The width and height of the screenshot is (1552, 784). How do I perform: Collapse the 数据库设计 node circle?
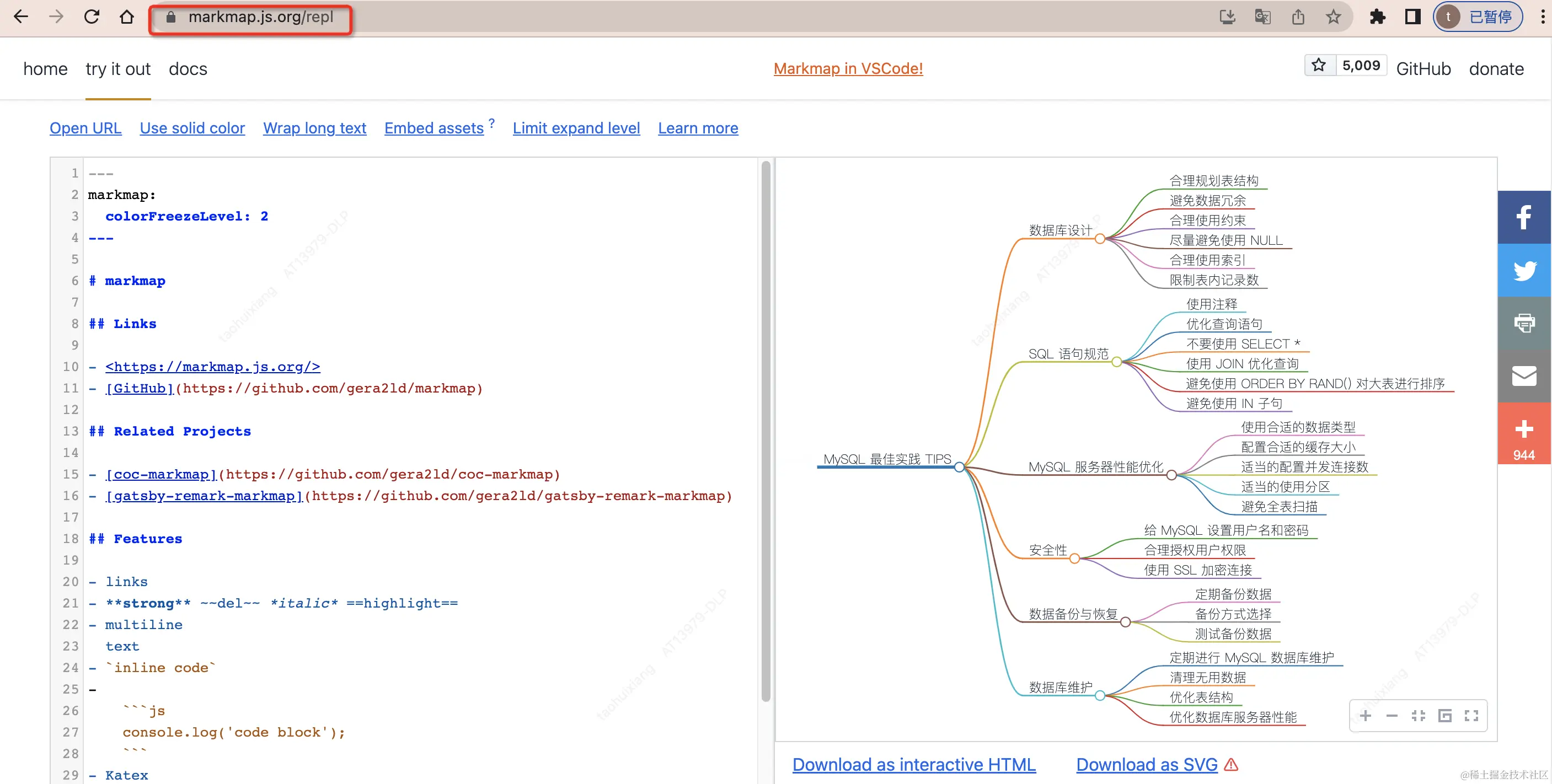click(1100, 238)
